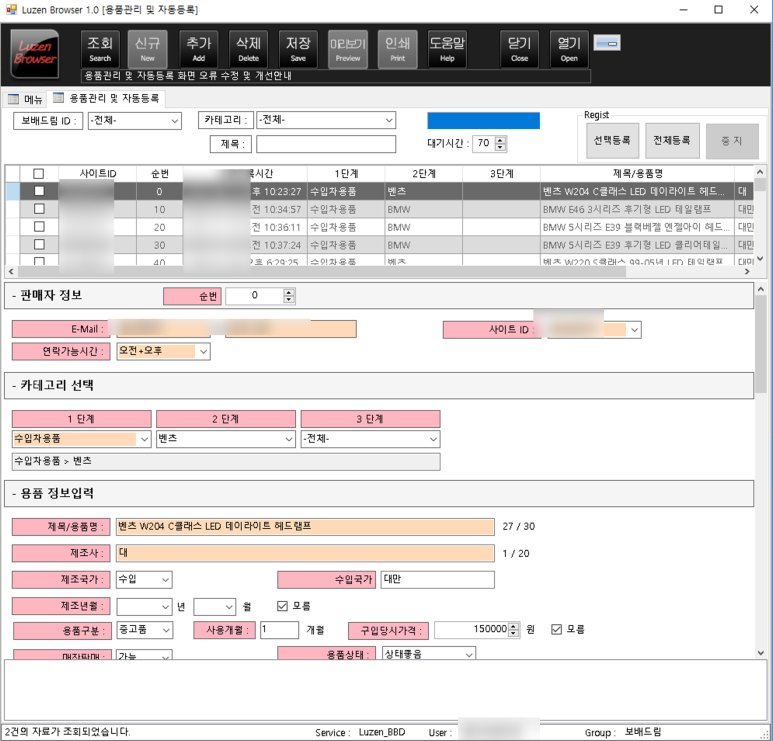Toggle the 모름 checkbox beside 제조년월
Image resolution: width=773 pixels, height=741 pixels.
coord(282,606)
